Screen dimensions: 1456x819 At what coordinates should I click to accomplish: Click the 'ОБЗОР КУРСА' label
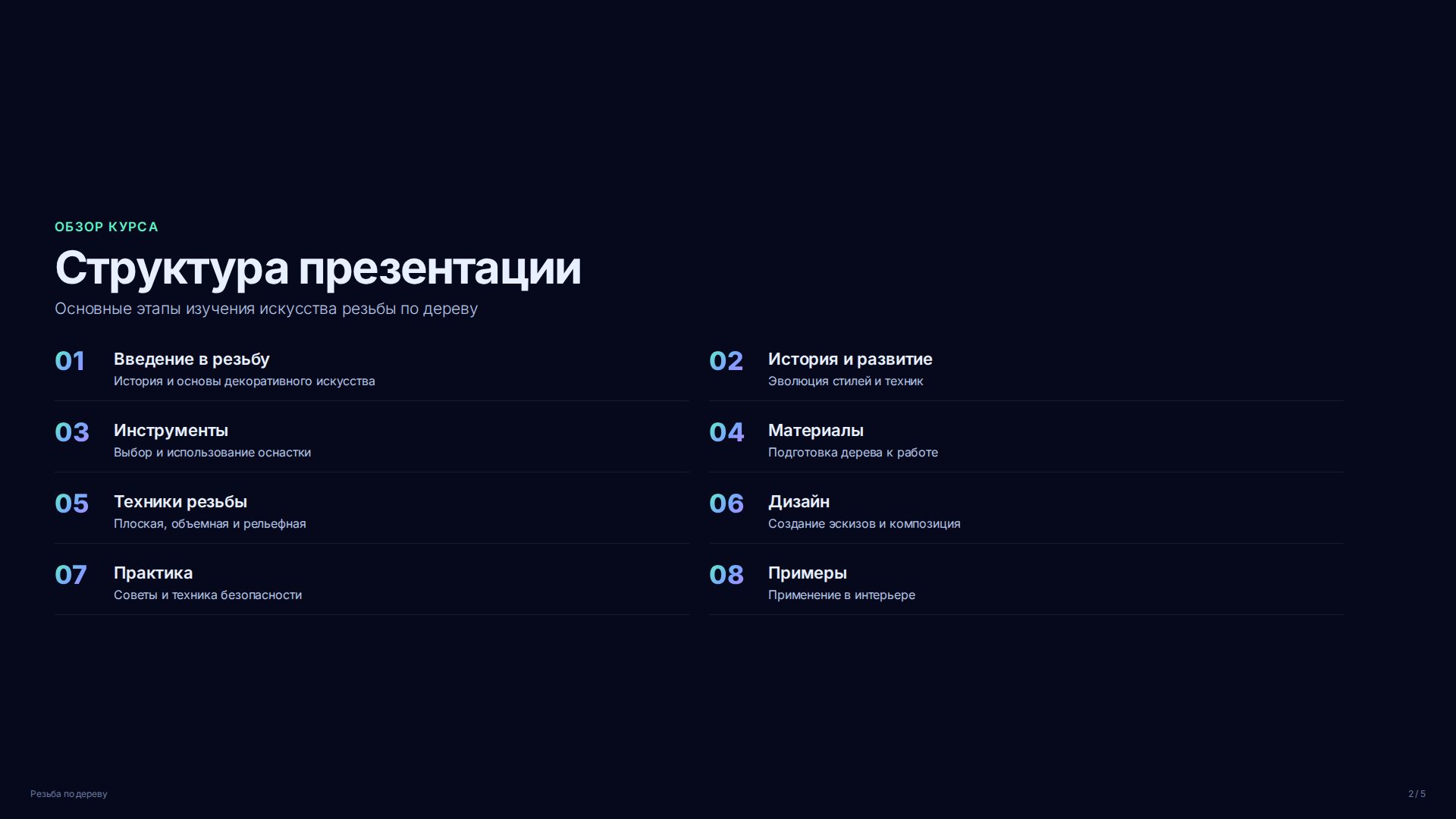106,227
